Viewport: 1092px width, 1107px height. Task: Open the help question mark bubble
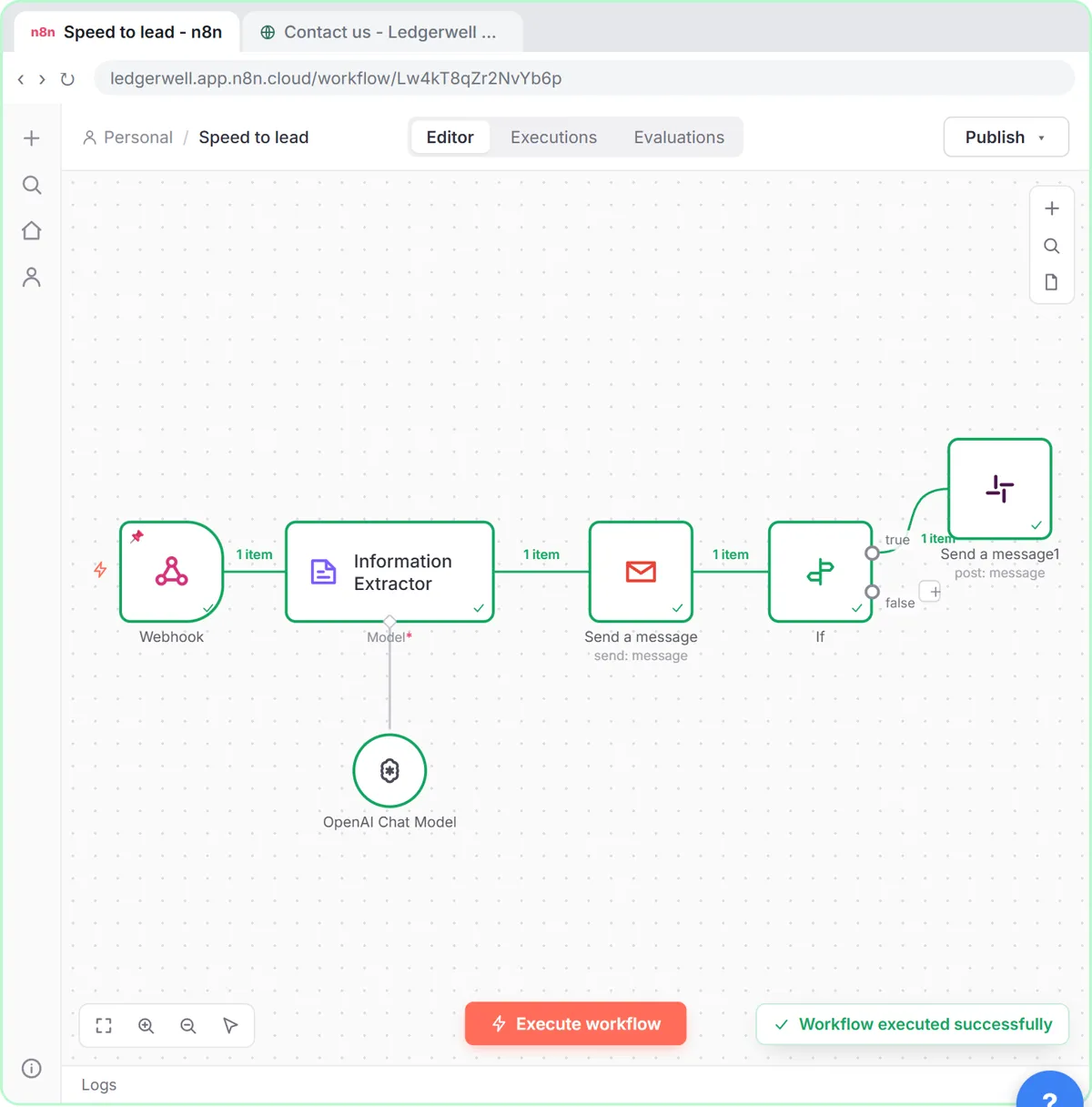point(1050,1091)
